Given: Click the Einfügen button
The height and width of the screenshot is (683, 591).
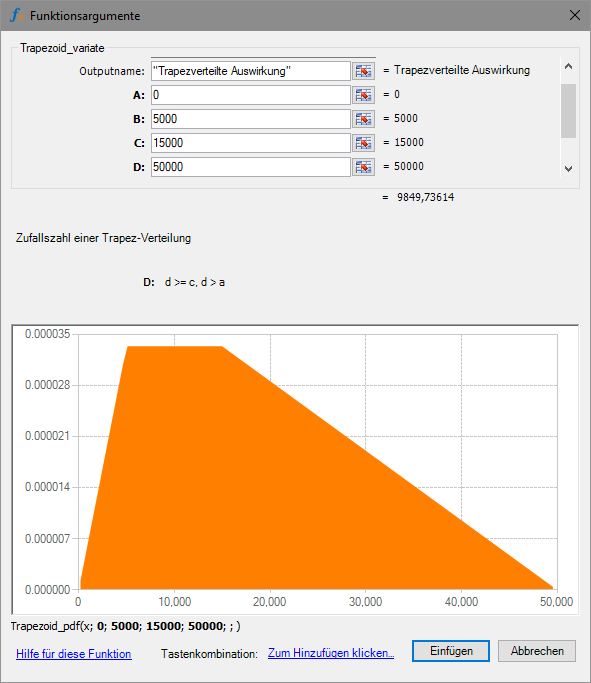Looking at the screenshot, I should tap(451, 651).
